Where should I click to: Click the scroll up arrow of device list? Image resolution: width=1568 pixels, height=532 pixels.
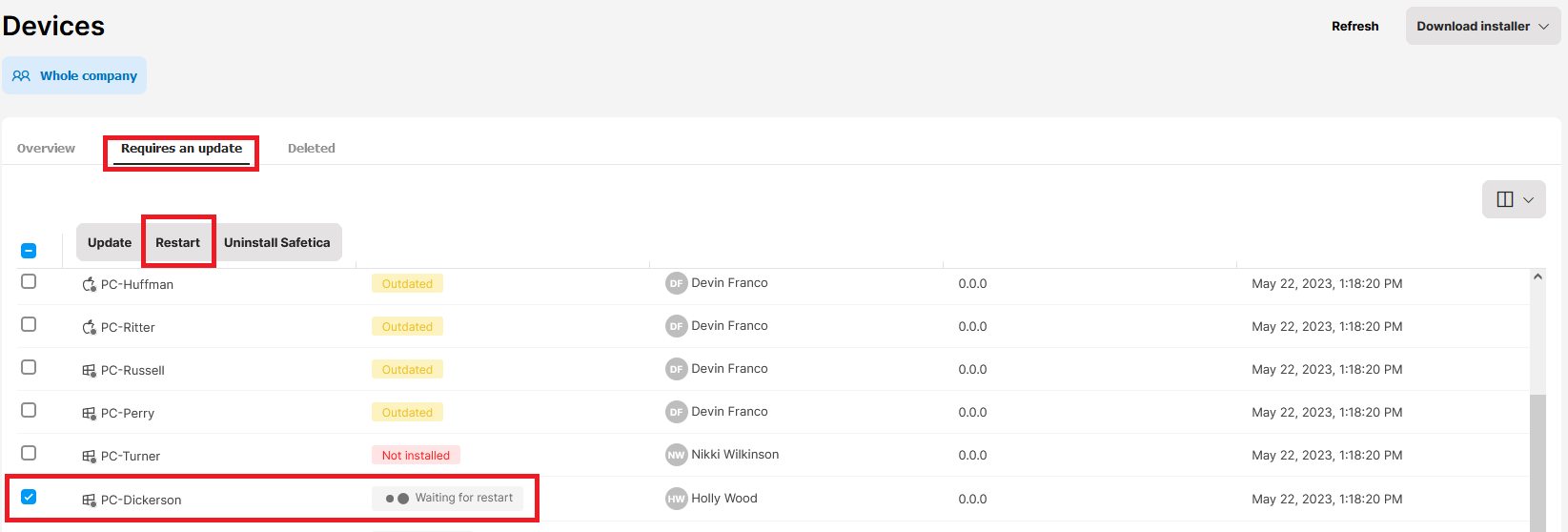(x=1537, y=276)
